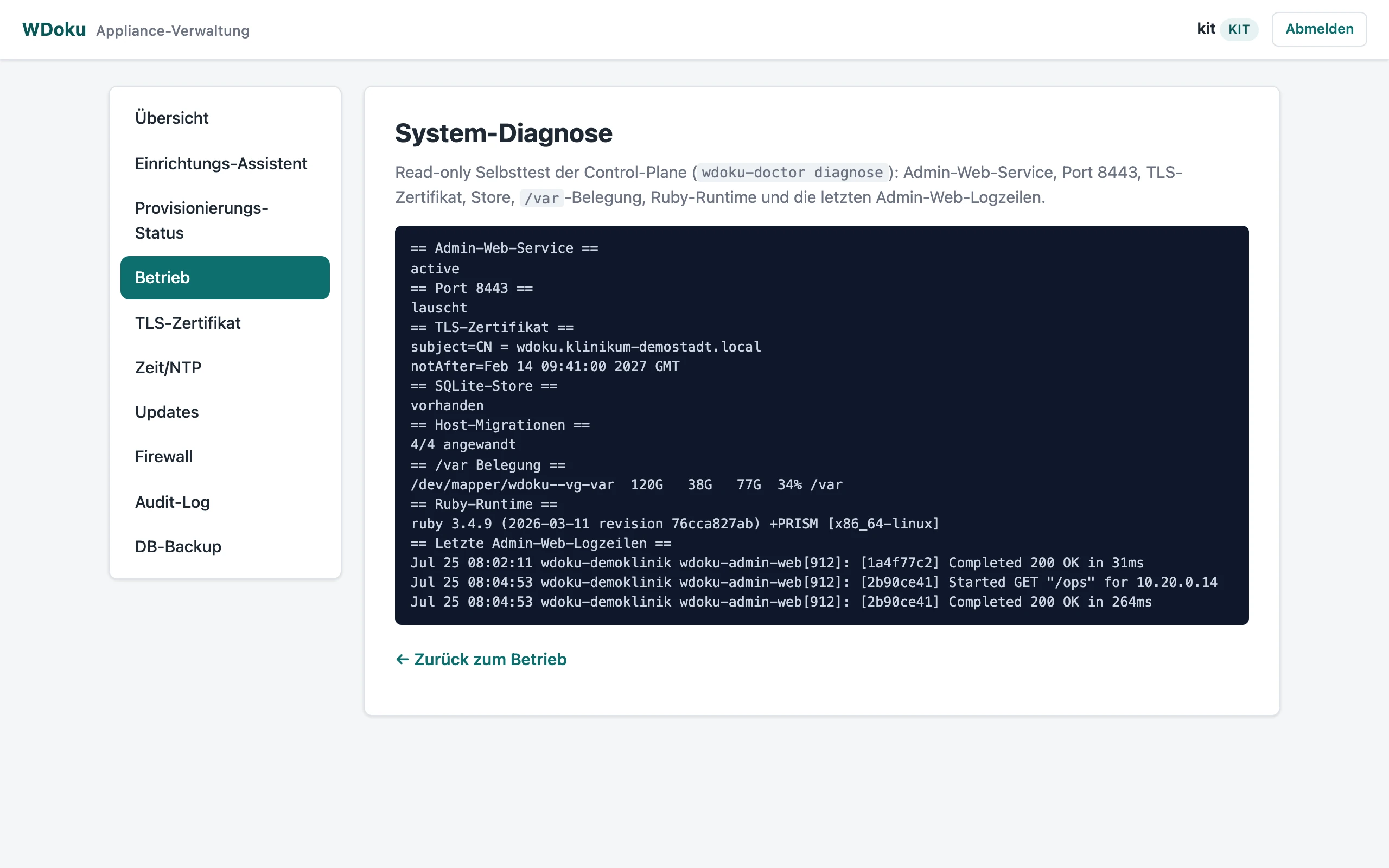Image resolution: width=1389 pixels, height=868 pixels.
Task: Click the 08:02:11 Completed 200 OK log line
Action: tap(776, 563)
